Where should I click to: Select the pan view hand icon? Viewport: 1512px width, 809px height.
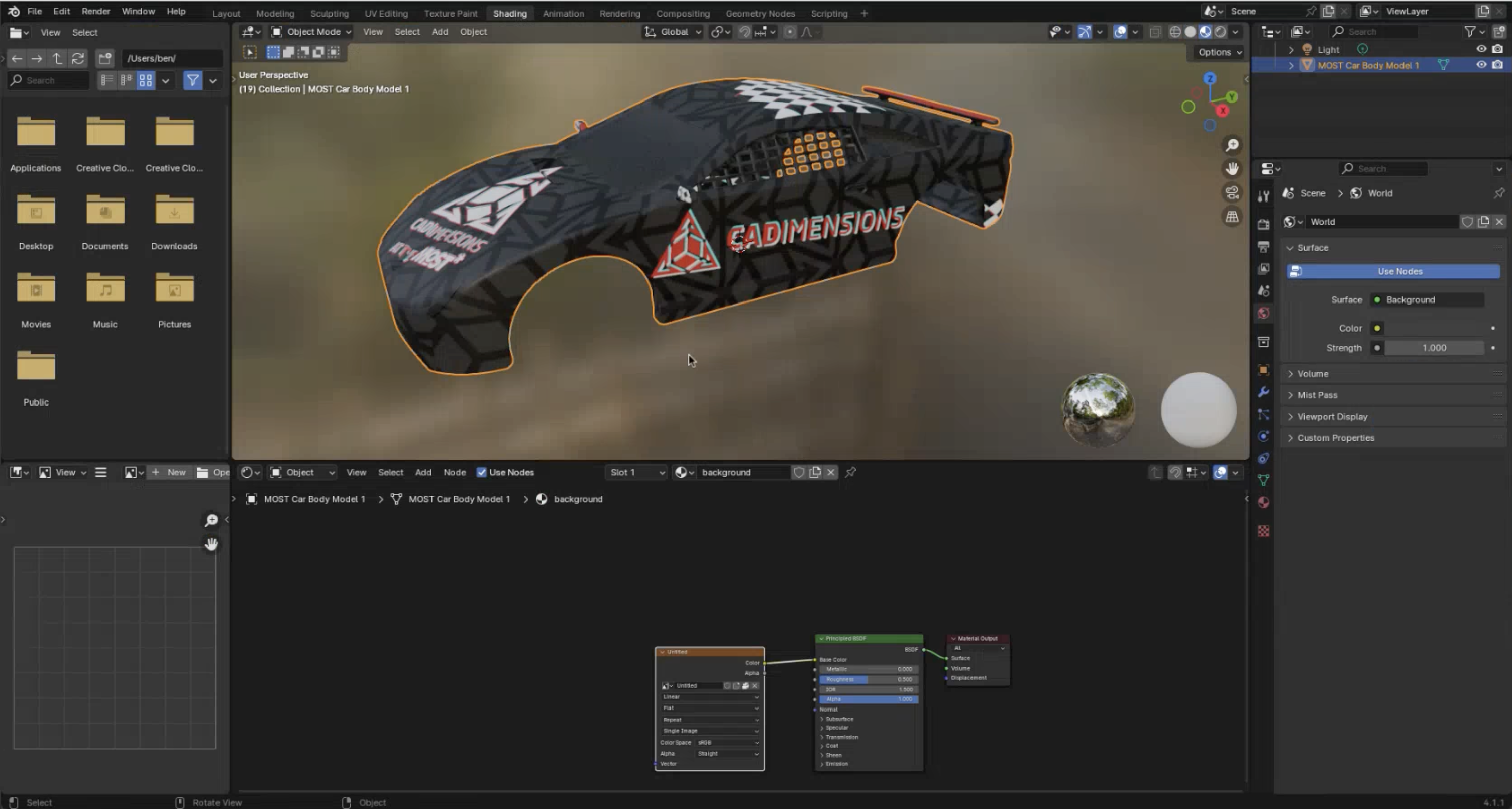[x=1232, y=169]
